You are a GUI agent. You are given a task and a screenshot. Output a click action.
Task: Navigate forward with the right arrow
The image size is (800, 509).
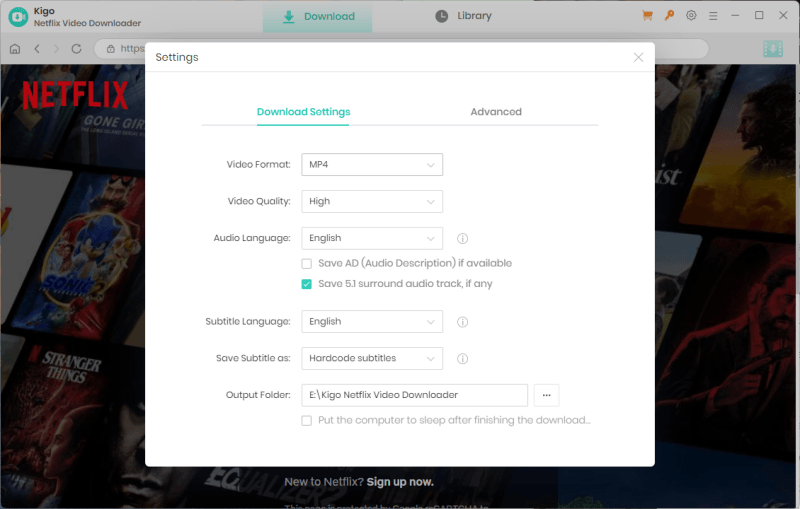pyautogui.click(x=56, y=49)
